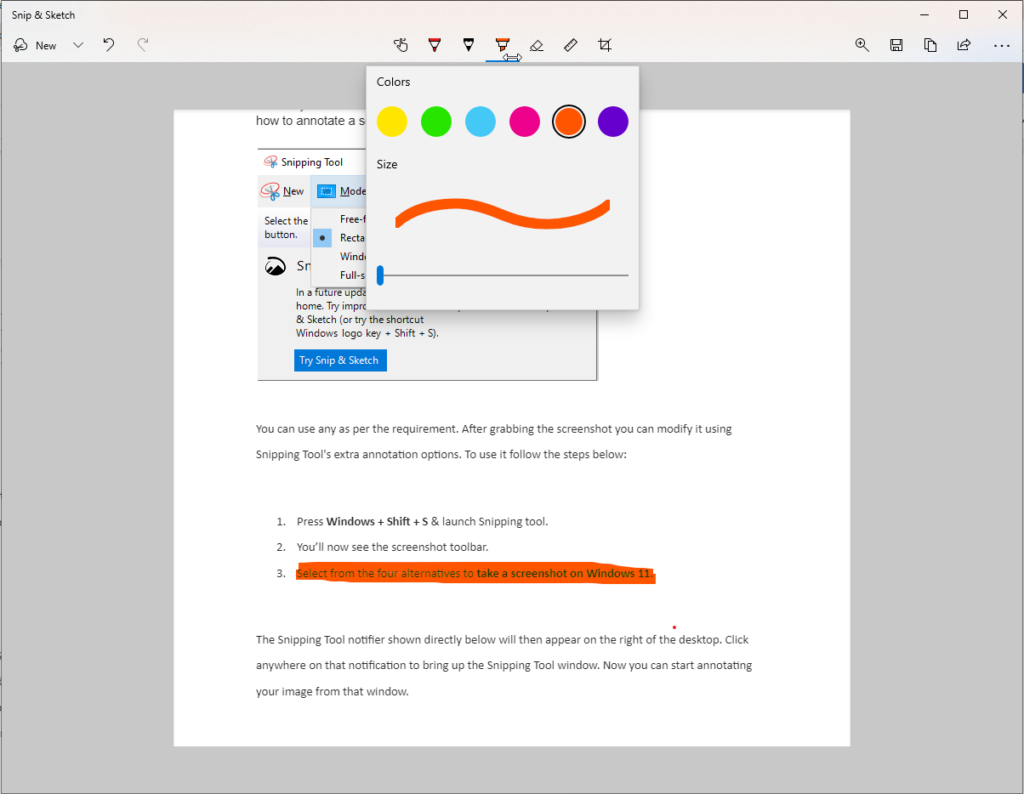Image resolution: width=1024 pixels, height=794 pixels.
Task: Save the snip with Save icon
Action: tap(896, 45)
